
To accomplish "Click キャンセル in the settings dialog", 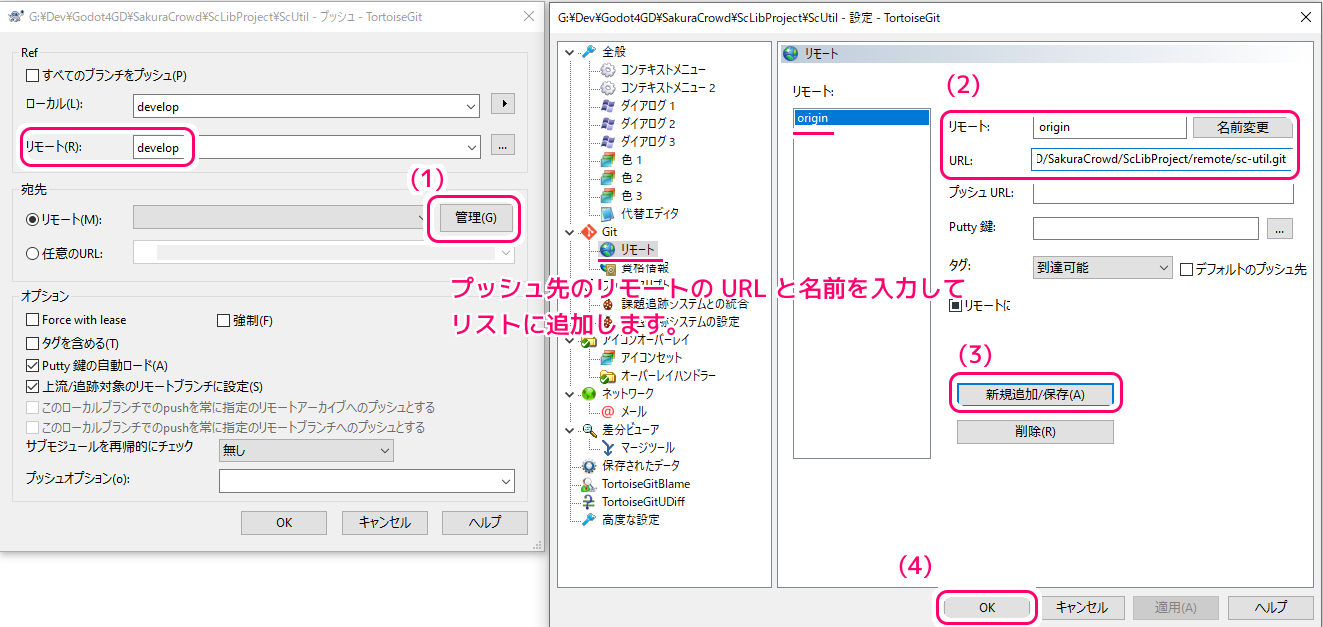I will point(1082,607).
